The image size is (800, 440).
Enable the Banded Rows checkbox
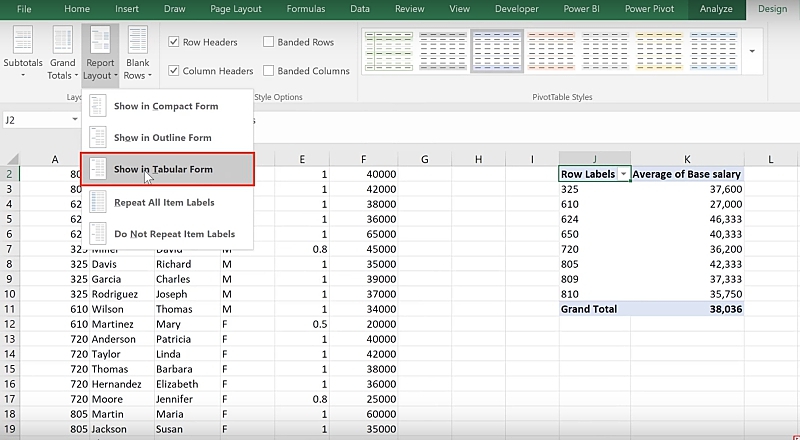[269, 42]
